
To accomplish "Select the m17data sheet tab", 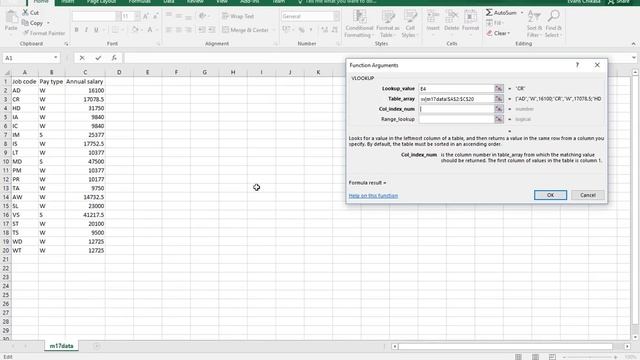I will [61, 346].
